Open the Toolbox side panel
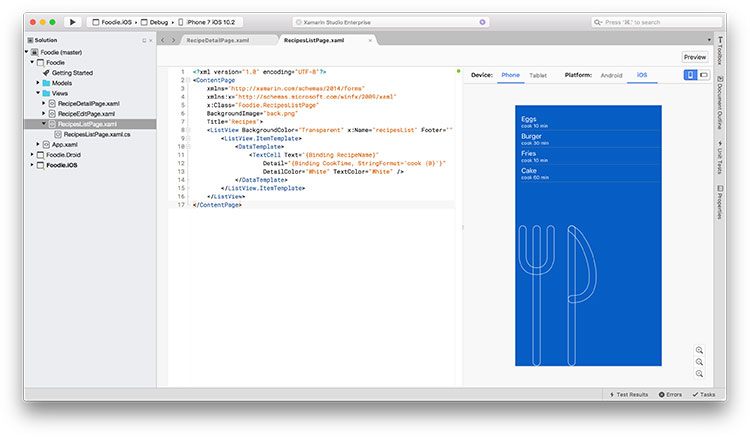 click(719, 50)
